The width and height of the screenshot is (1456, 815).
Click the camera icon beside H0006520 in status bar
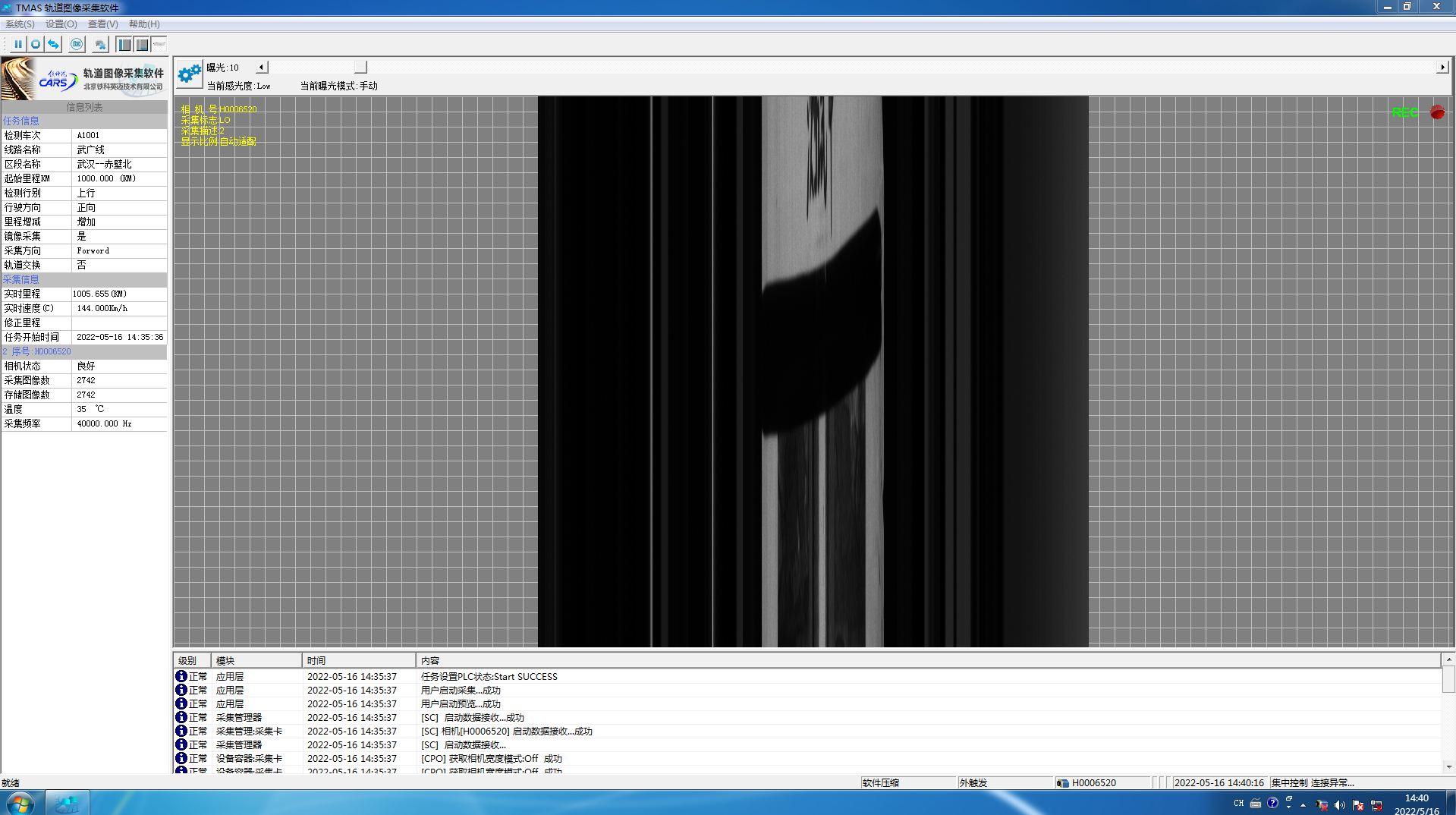coord(1063,783)
